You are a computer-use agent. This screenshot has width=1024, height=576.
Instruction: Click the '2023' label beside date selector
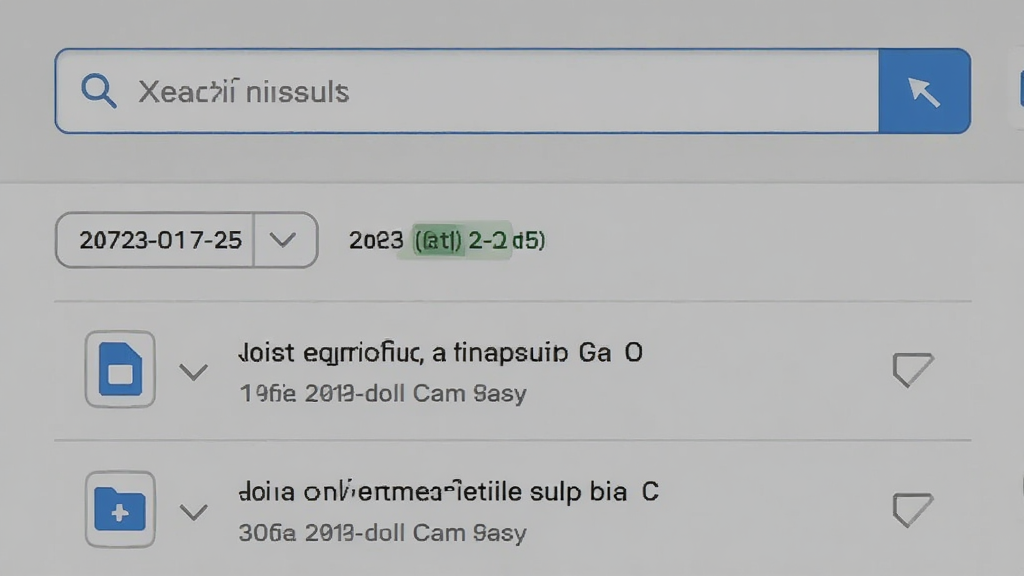pos(376,240)
